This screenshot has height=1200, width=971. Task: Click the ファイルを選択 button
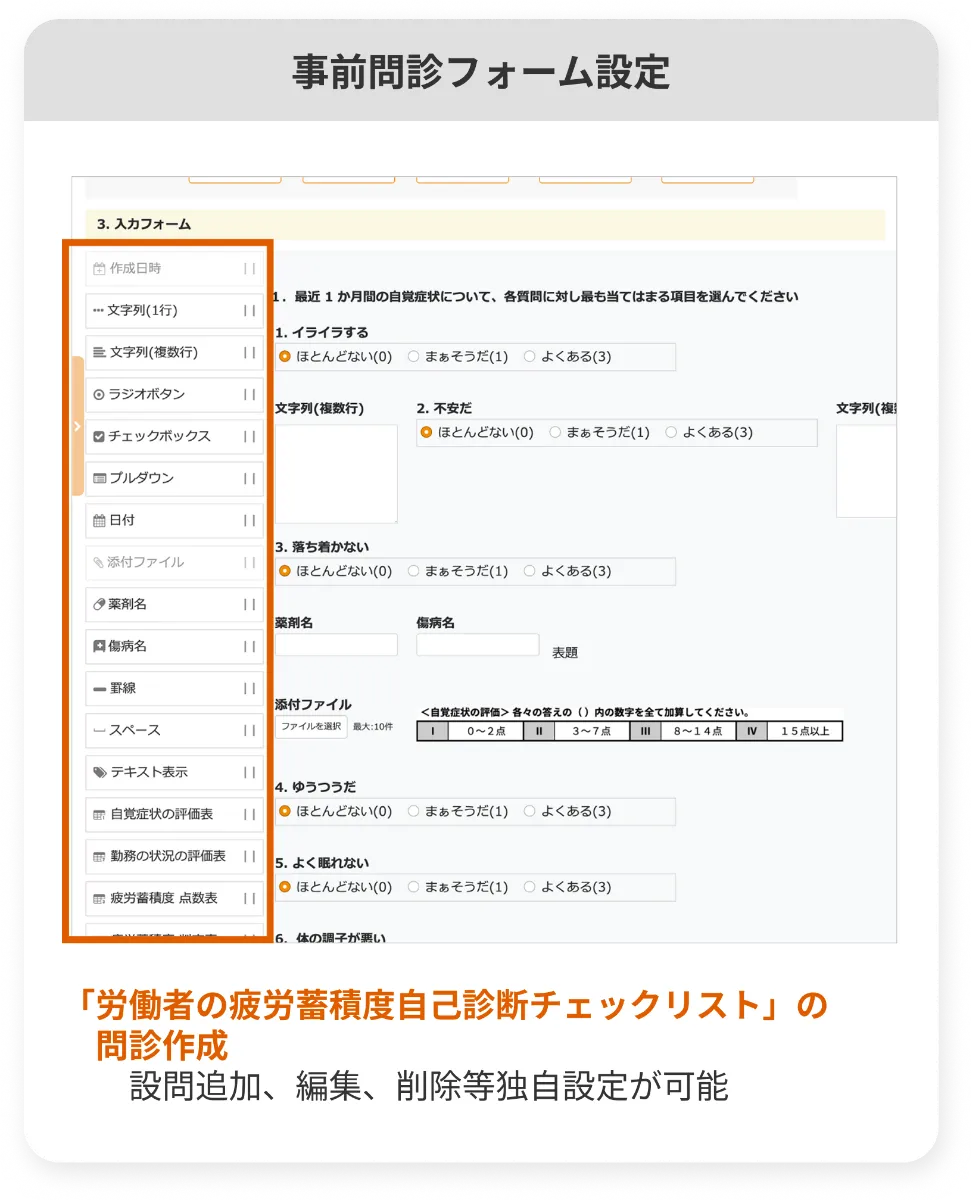[310, 727]
